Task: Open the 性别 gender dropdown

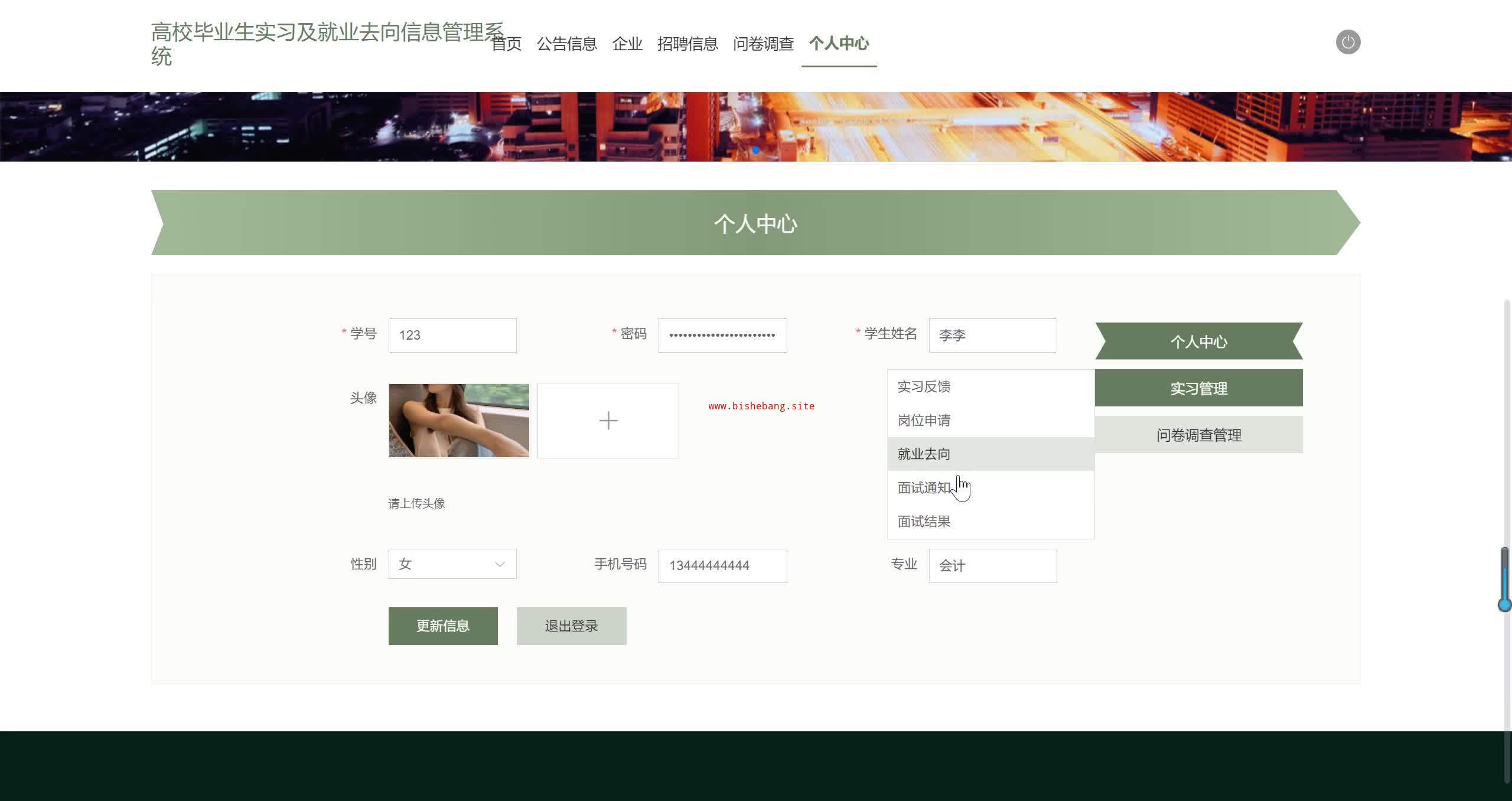Action: click(452, 564)
